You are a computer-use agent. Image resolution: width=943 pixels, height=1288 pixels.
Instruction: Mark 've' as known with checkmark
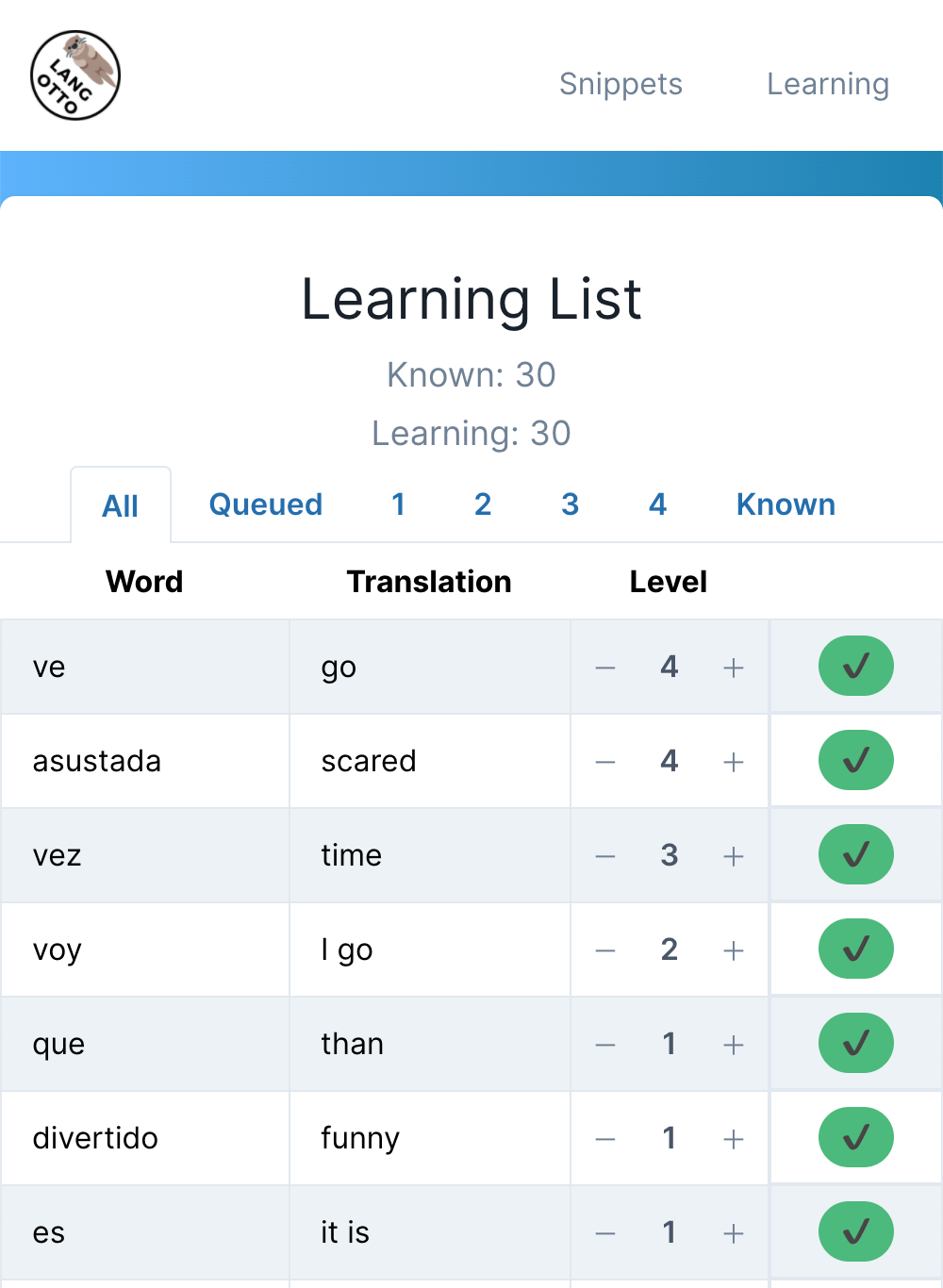[855, 667]
